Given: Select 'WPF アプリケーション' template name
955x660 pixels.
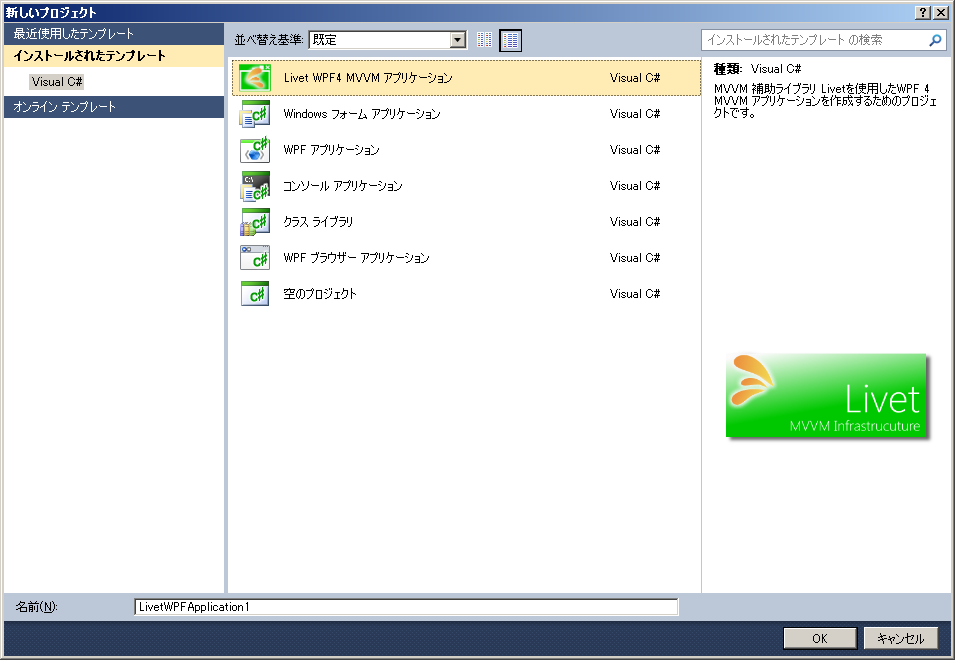Looking at the screenshot, I should [x=331, y=150].
